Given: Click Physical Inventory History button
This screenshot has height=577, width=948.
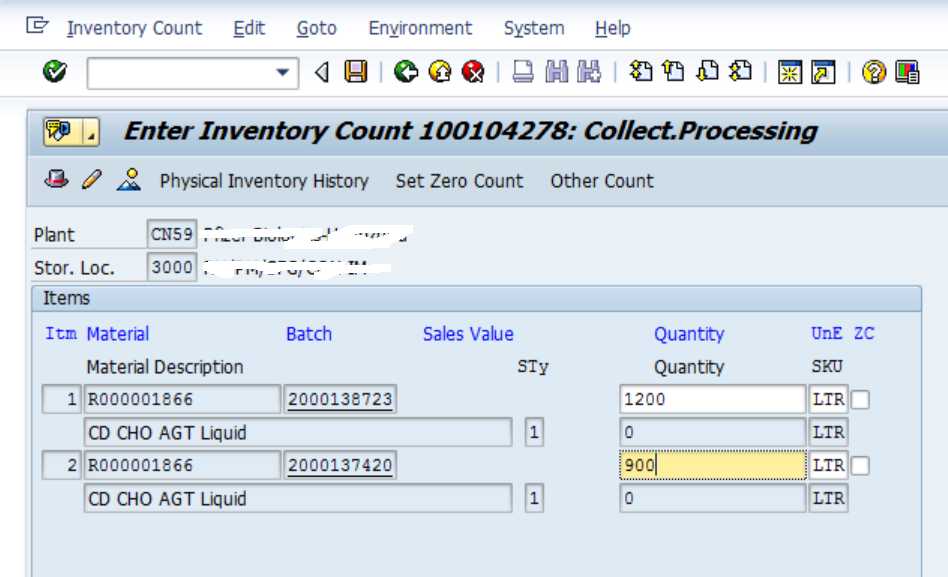Looking at the screenshot, I should click(x=264, y=181).
